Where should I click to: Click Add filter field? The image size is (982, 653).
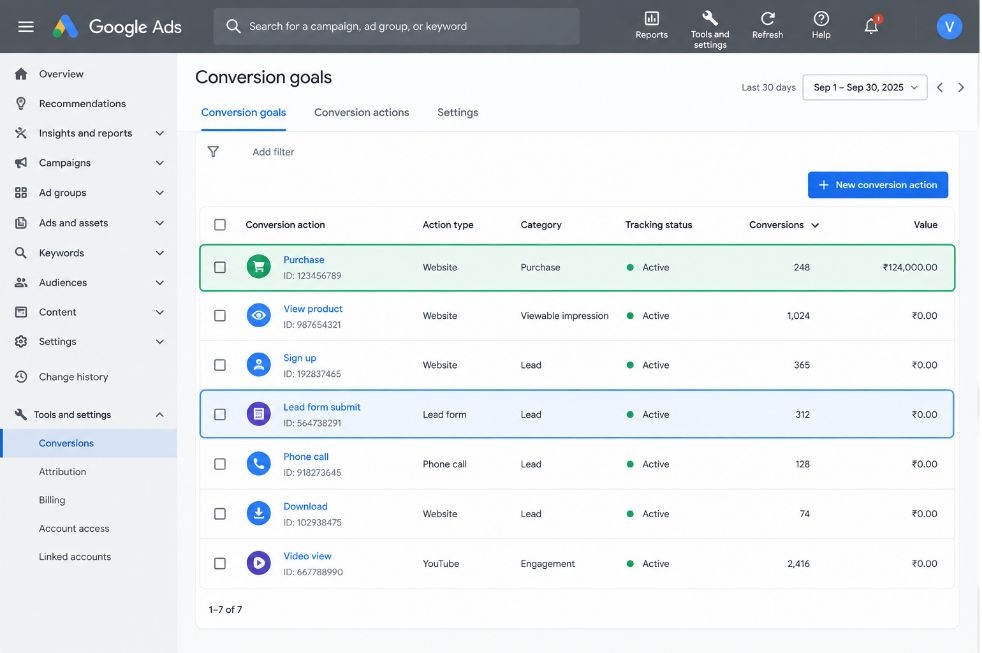coord(273,152)
